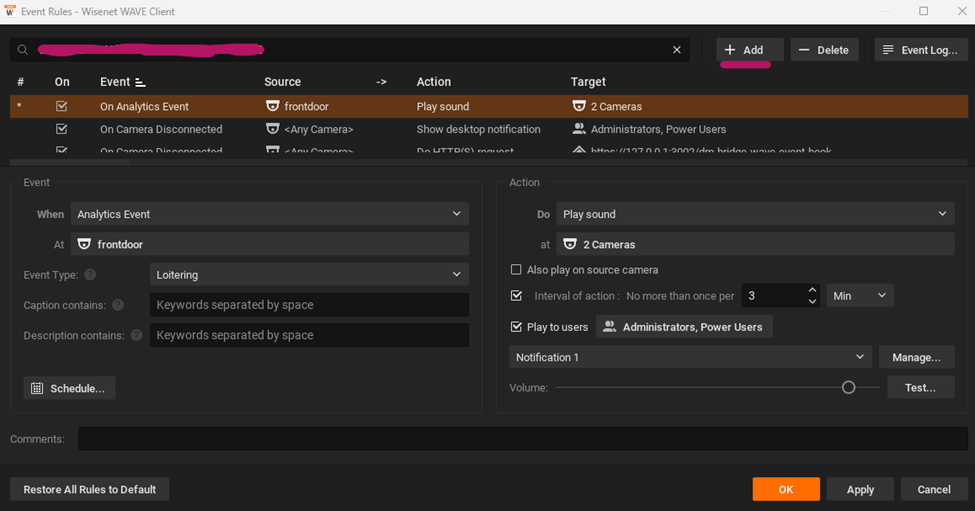Click the 2 Cameras icon in action target

570,244
